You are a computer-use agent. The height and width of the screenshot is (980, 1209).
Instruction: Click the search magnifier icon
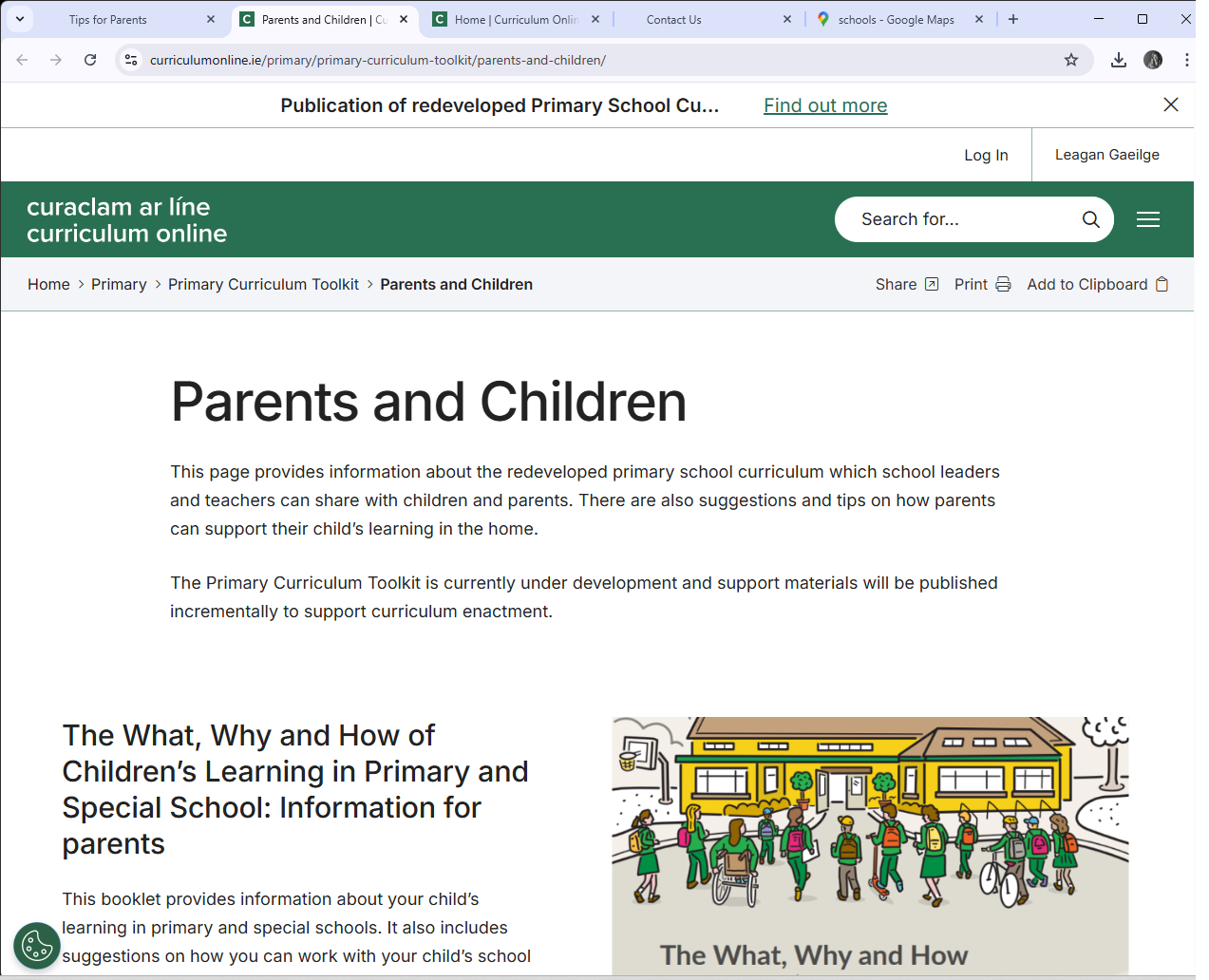point(1090,219)
